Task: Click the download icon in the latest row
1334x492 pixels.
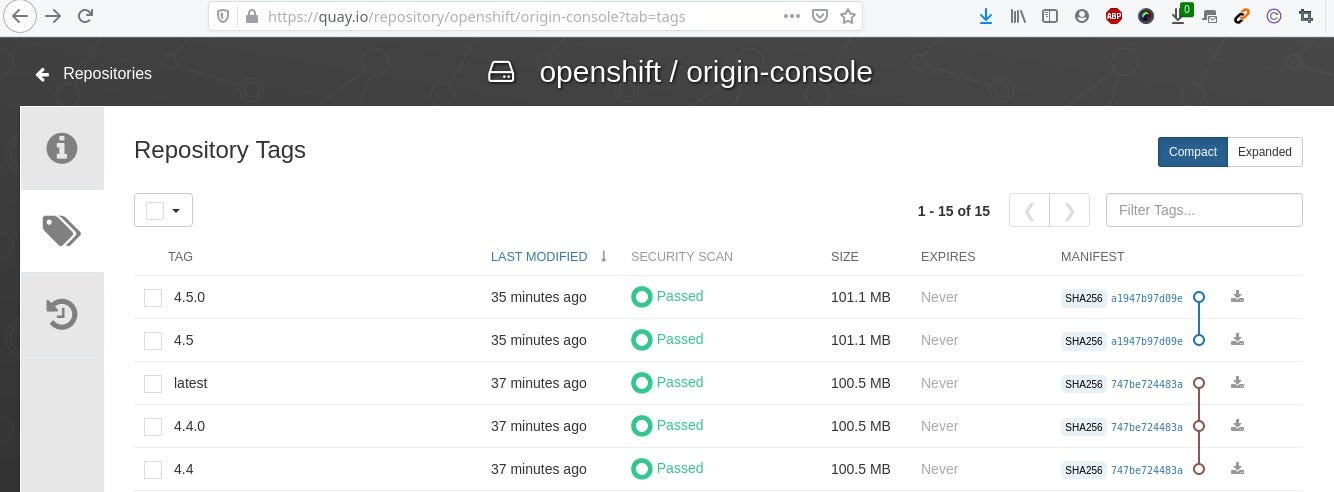Action: (1237, 383)
